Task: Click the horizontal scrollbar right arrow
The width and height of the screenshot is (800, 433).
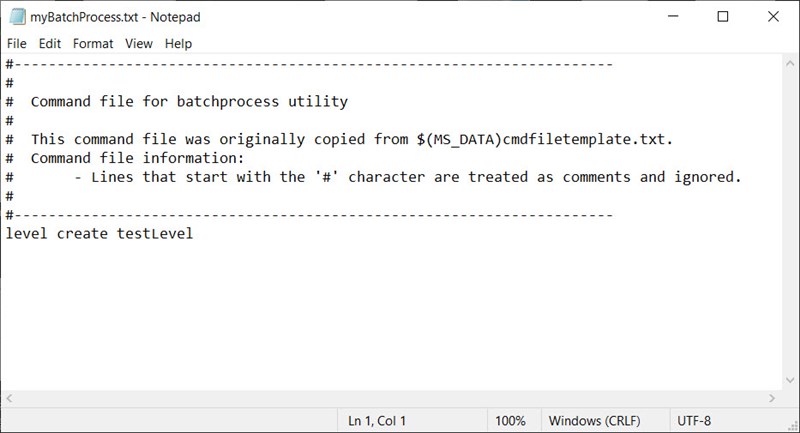Action: [772, 398]
